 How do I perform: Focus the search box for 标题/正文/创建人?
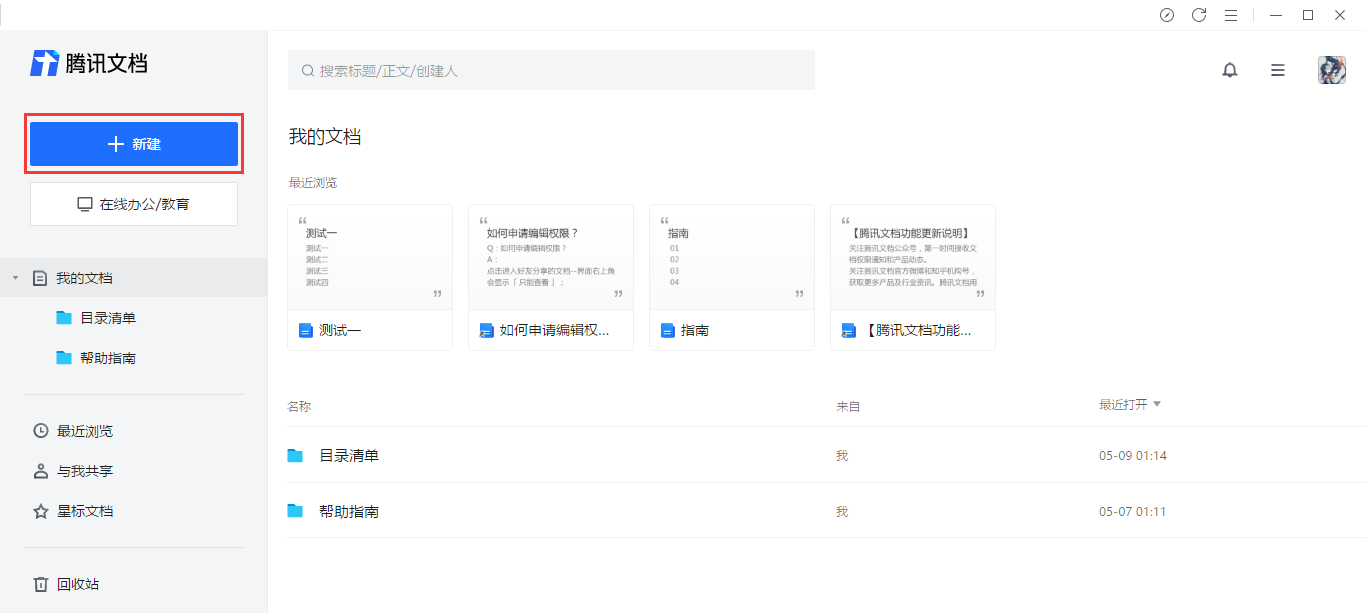click(x=551, y=71)
